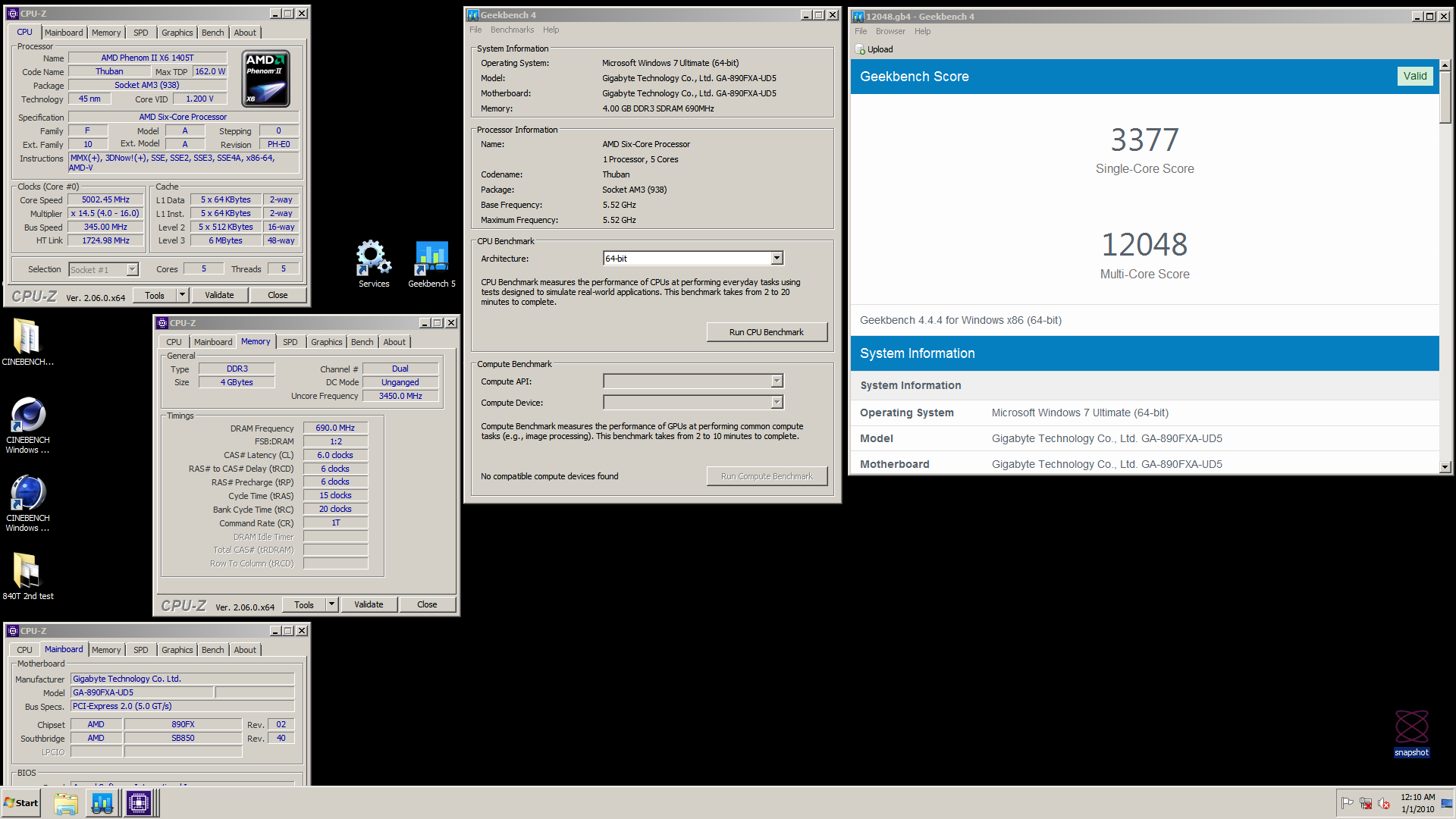Click the Name field AMD Phenom II X6 1405T
The image size is (1456, 819).
(147, 58)
